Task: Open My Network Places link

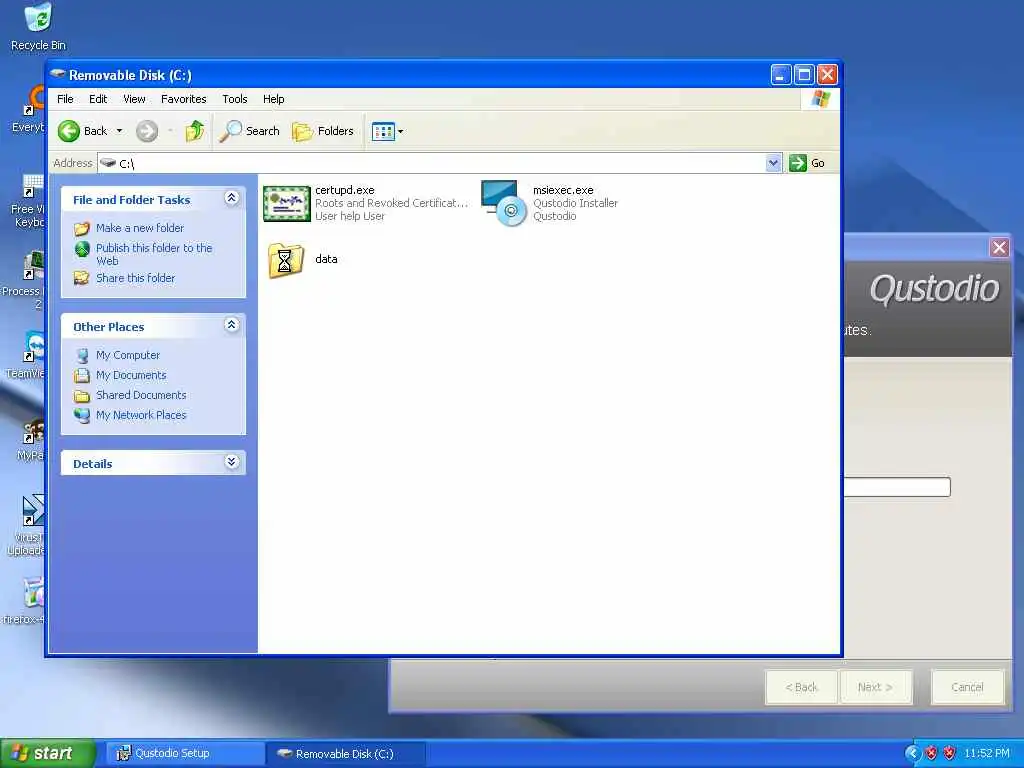Action: 141,415
